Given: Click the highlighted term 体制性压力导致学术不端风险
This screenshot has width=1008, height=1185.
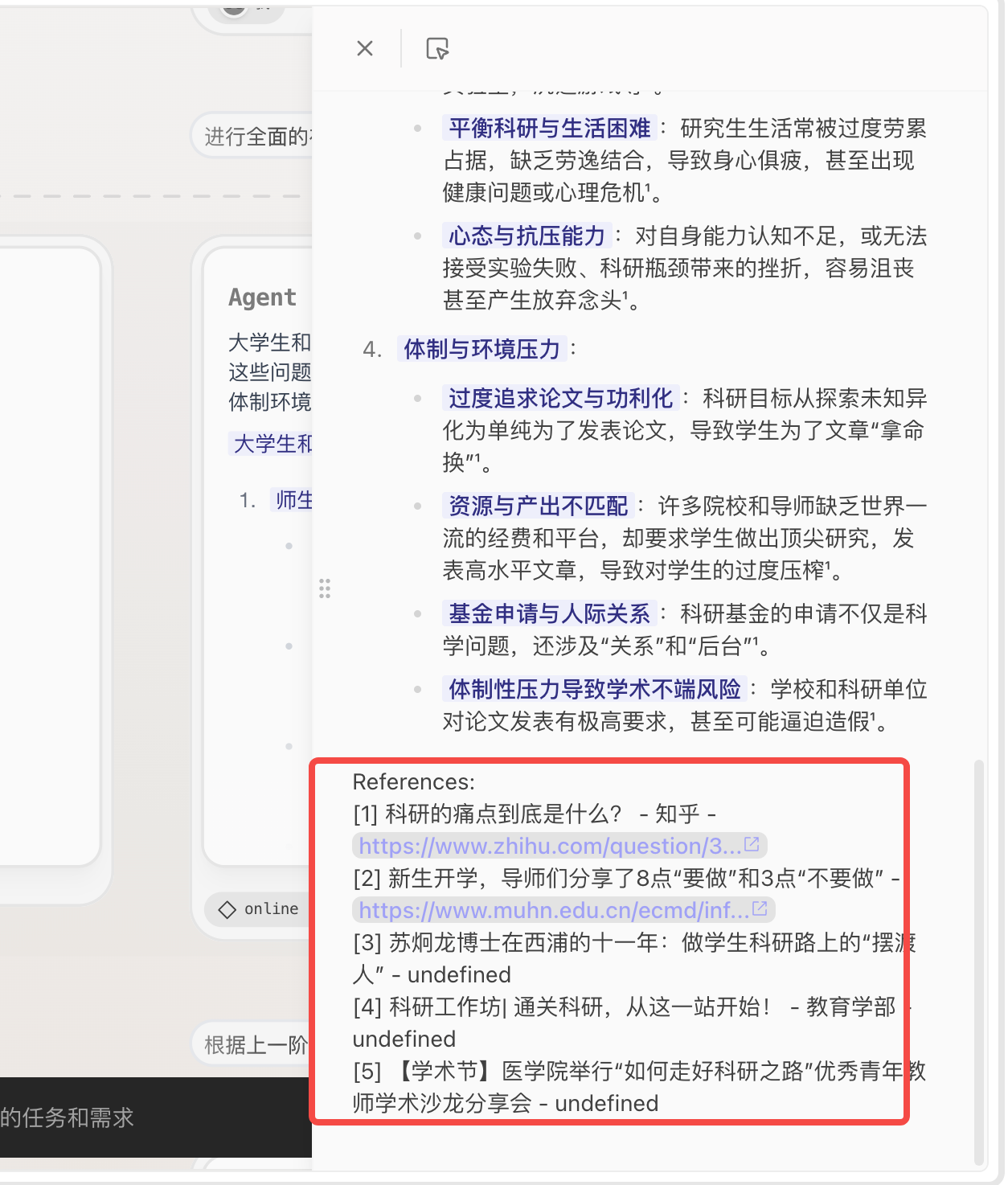Looking at the screenshot, I should [x=595, y=689].
